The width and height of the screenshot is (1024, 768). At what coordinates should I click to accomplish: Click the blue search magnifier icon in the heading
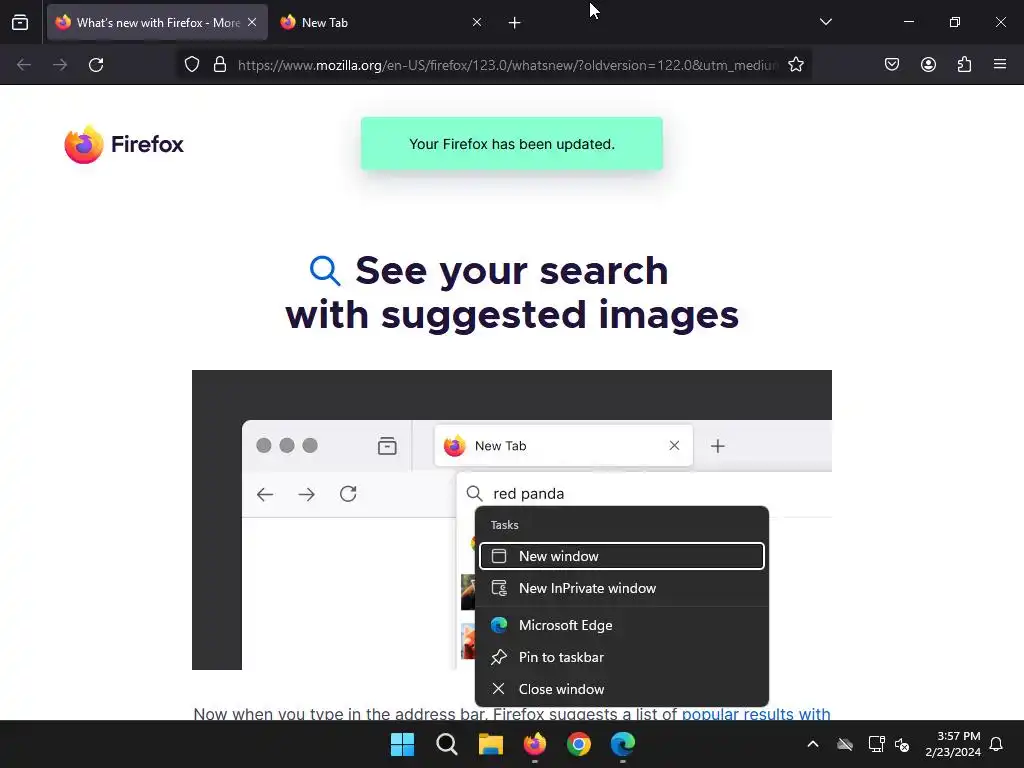coord(325,270)
